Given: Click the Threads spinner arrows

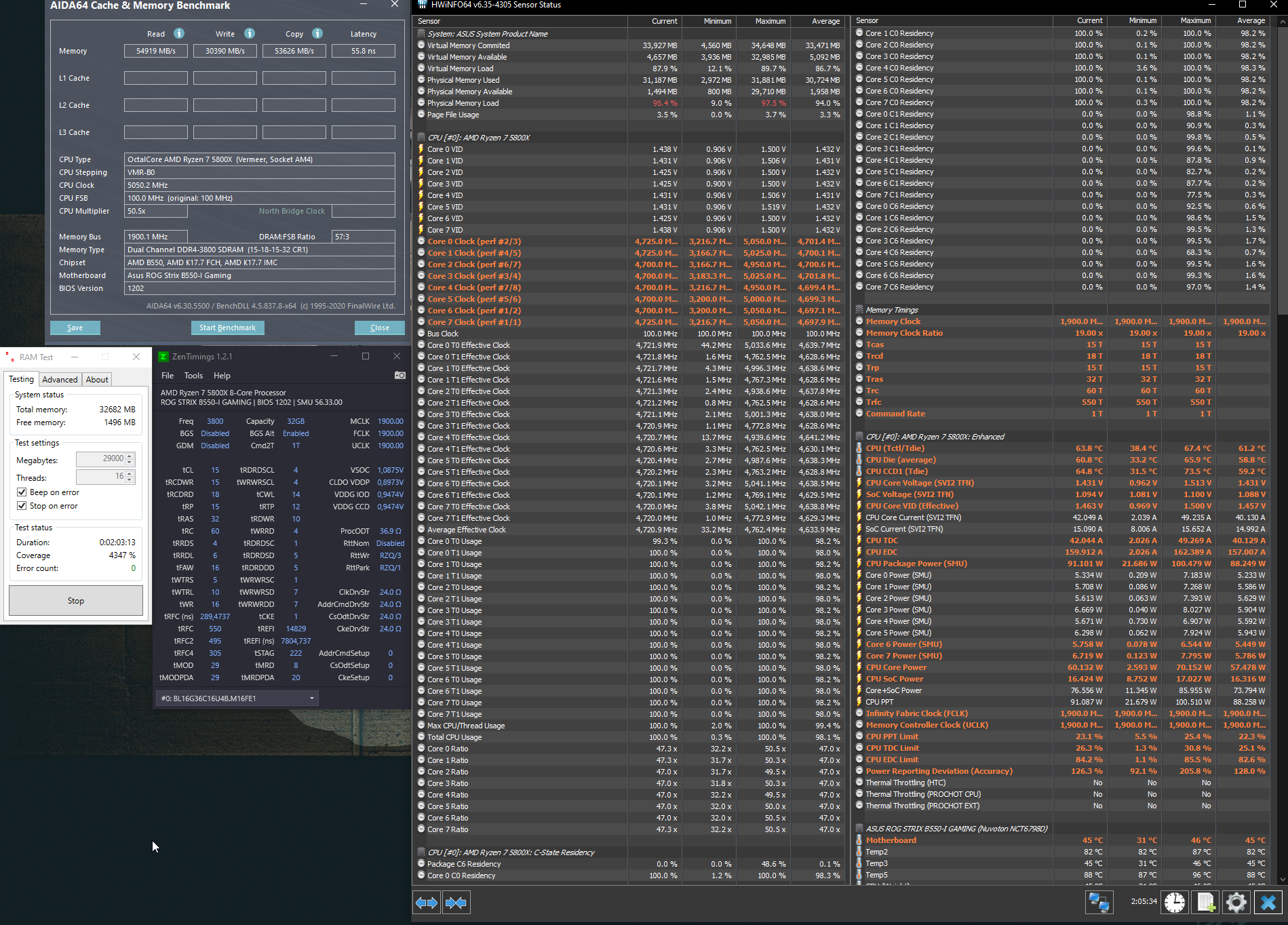Looking at the screenshot, I should 130,477.
